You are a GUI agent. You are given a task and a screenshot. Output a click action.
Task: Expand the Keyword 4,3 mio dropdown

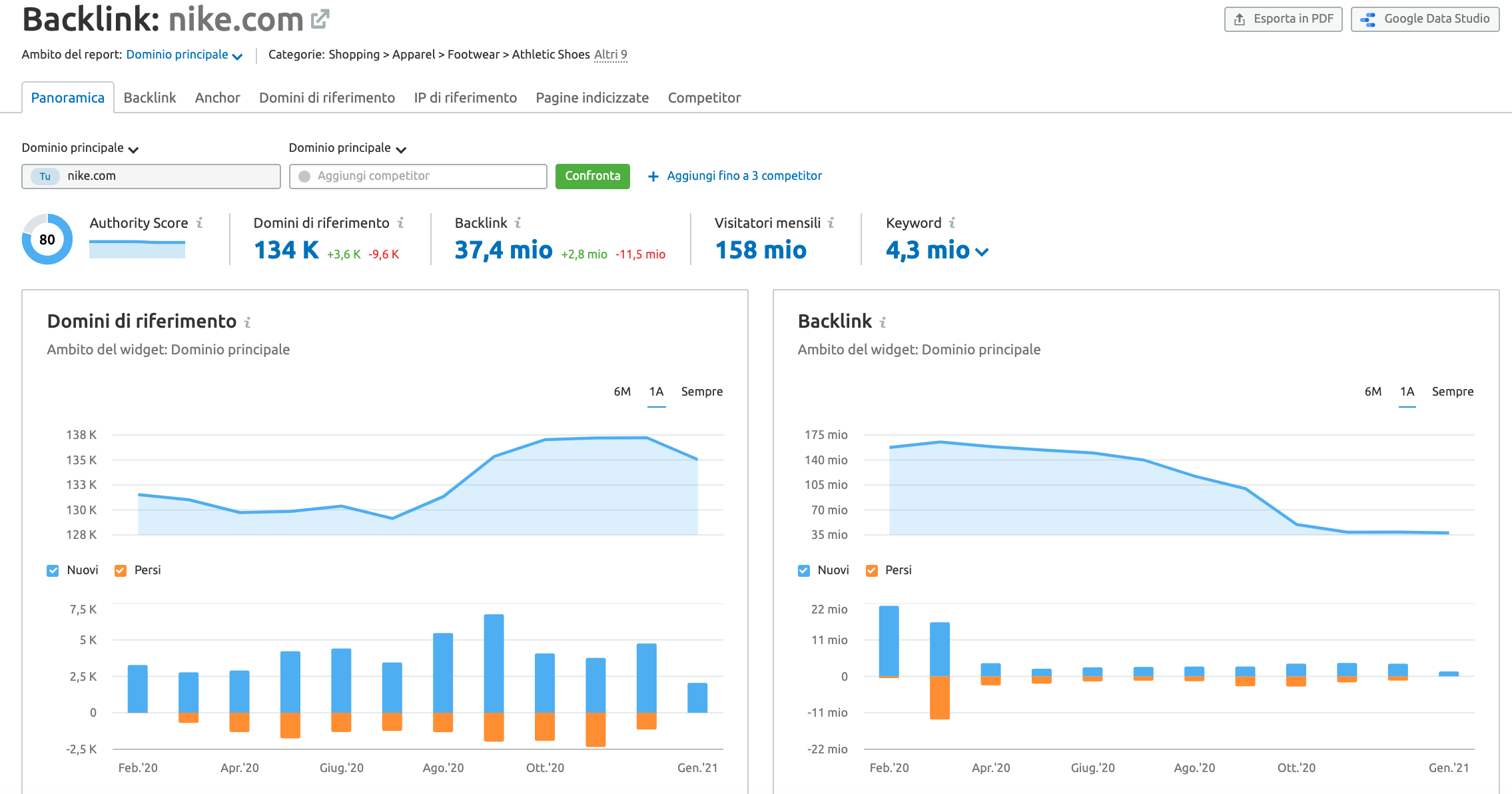click(x=937, y=250)
